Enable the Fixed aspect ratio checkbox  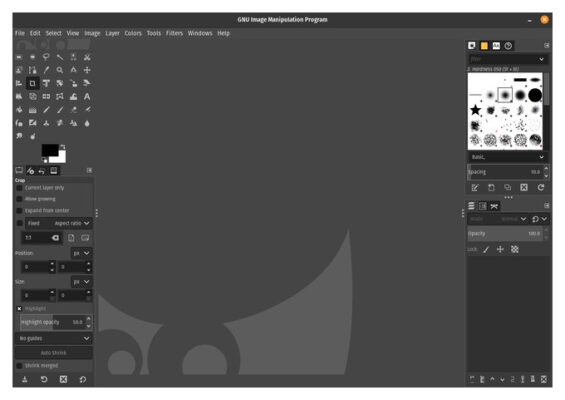tap(19, 223)
